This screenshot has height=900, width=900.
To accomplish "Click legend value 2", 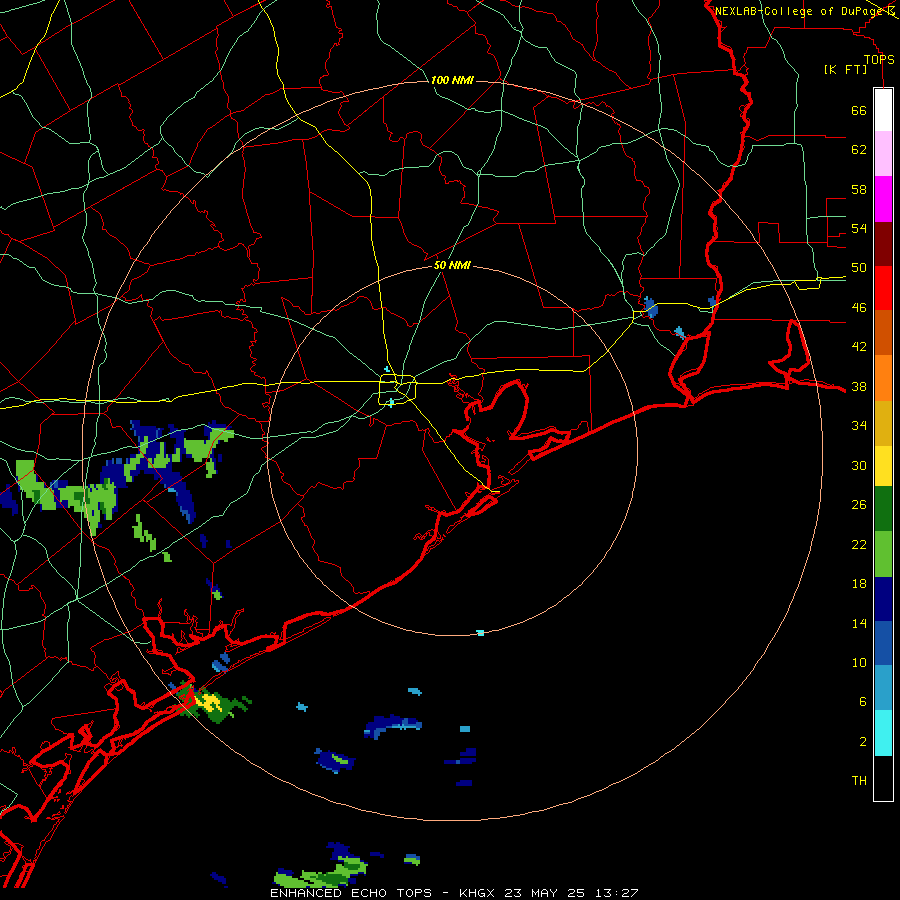I will point(862,742).
